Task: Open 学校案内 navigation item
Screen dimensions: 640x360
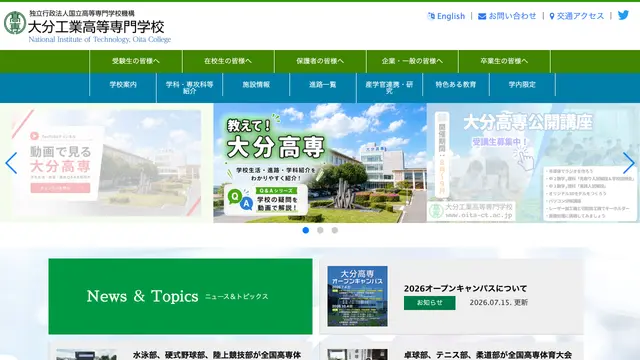Action: coord(123,85)
